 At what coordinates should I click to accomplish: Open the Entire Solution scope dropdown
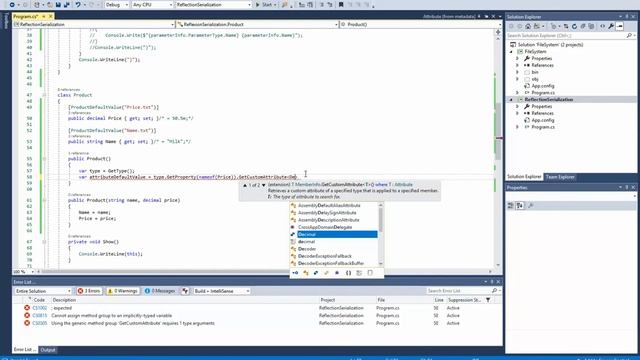[43, 291]
